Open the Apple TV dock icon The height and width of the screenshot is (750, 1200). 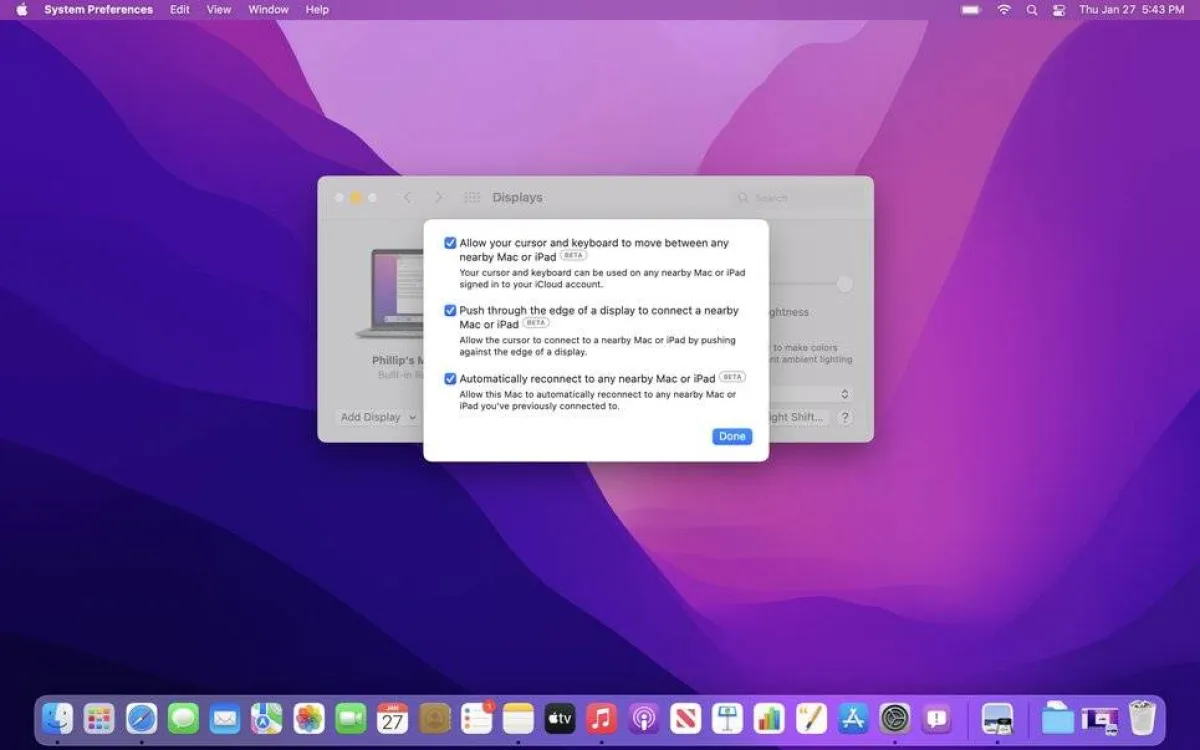[x=560, y=717]
